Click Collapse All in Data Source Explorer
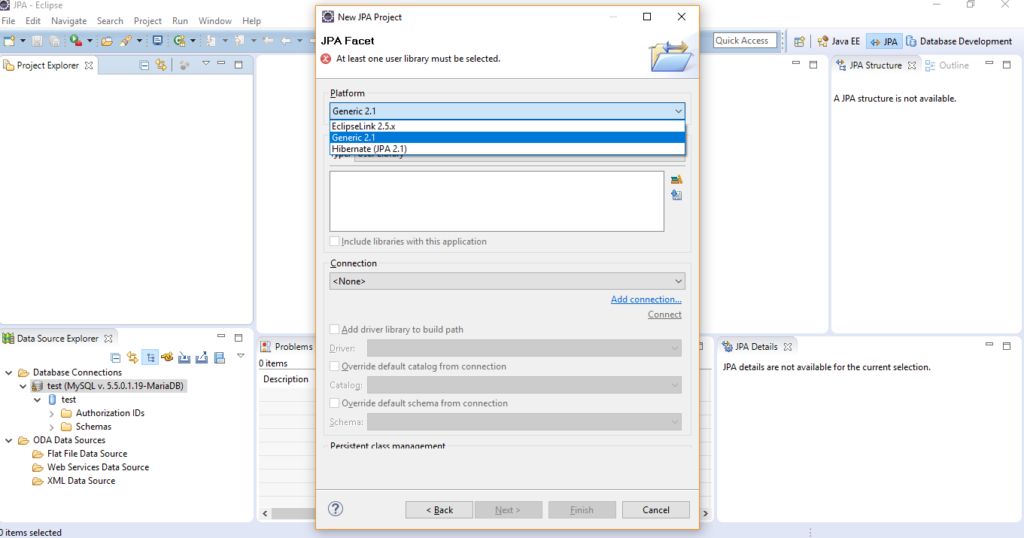Viewport: 1024px width, 538px height. pos(115,357)
